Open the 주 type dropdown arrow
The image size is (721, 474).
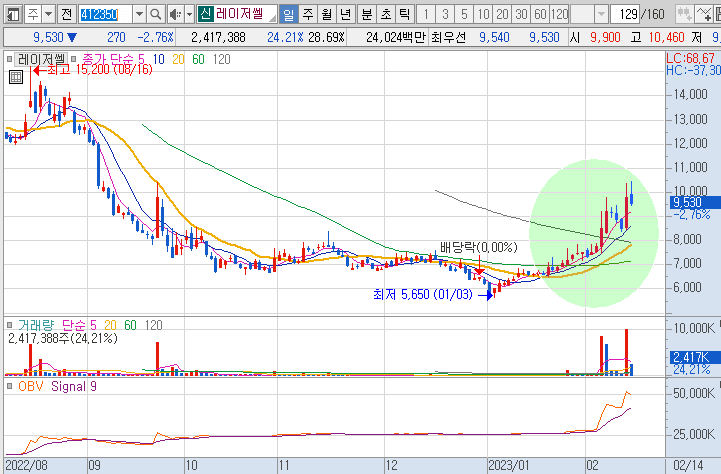click(48, 15)
